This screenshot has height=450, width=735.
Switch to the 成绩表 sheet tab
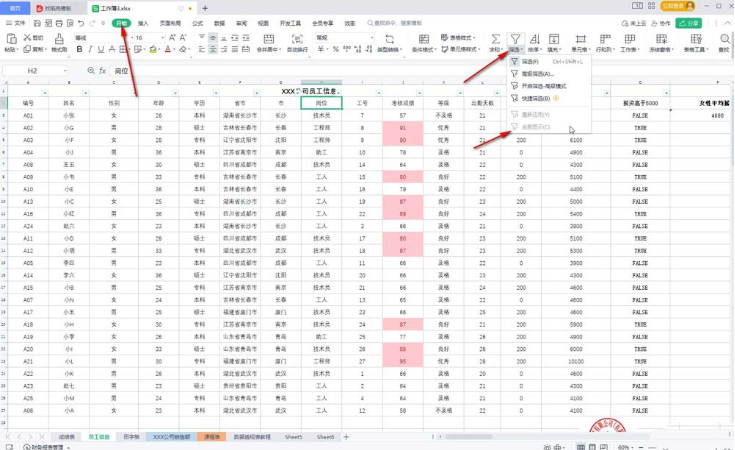point(67,437)
